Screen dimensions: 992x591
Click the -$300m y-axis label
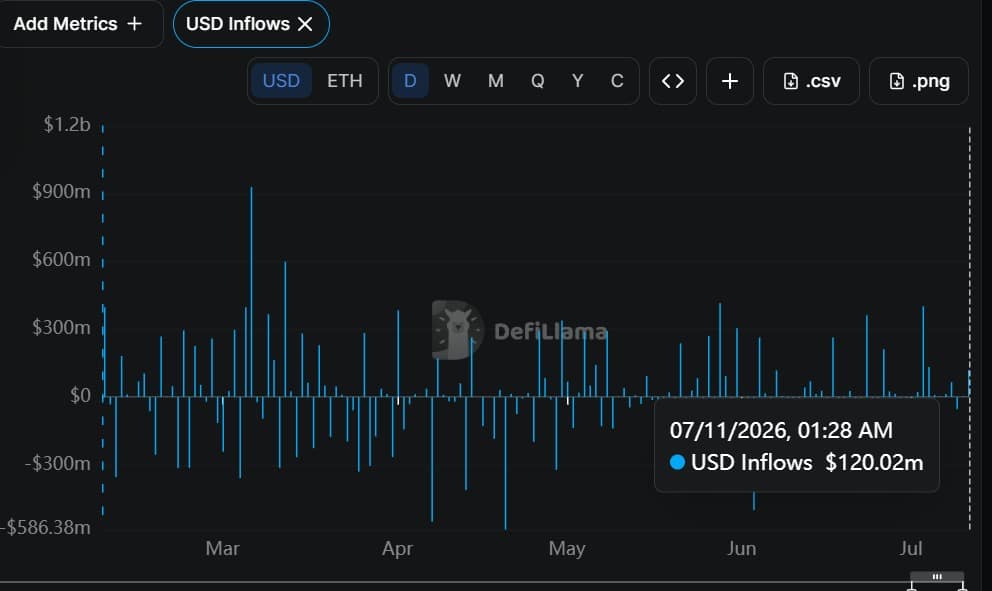point(58,463)
